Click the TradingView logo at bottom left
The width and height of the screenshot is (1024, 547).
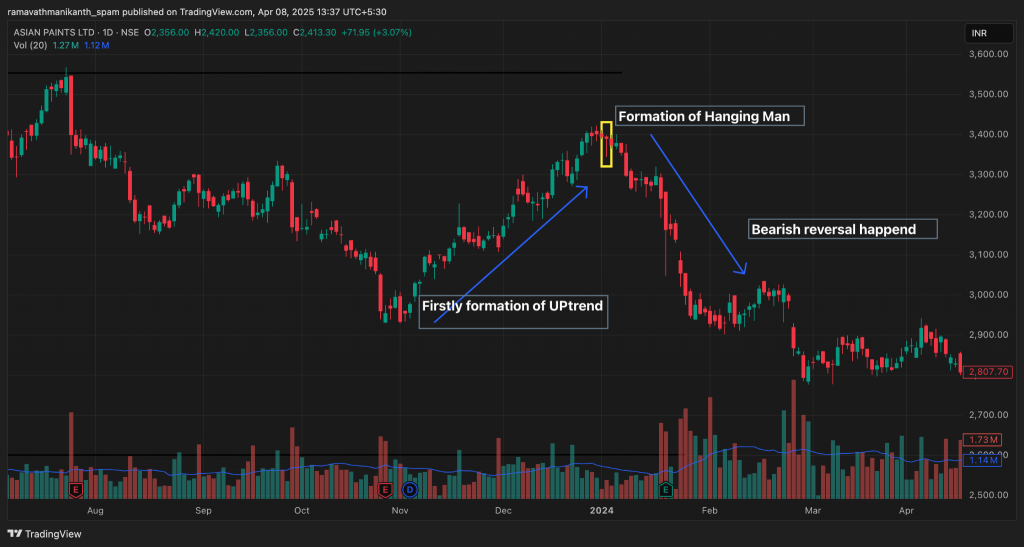pyautogui.click(x=44, y=534)
